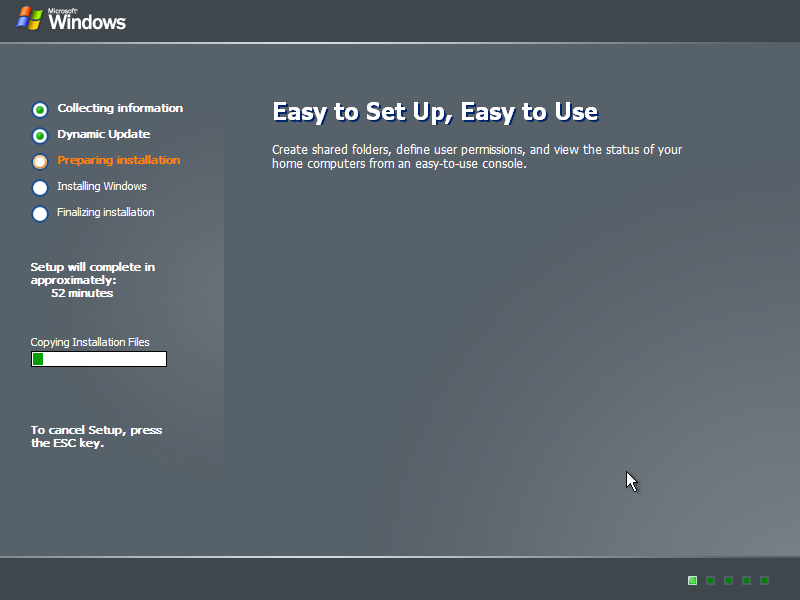Click the Easy to Set Up heading

(435, 113)
